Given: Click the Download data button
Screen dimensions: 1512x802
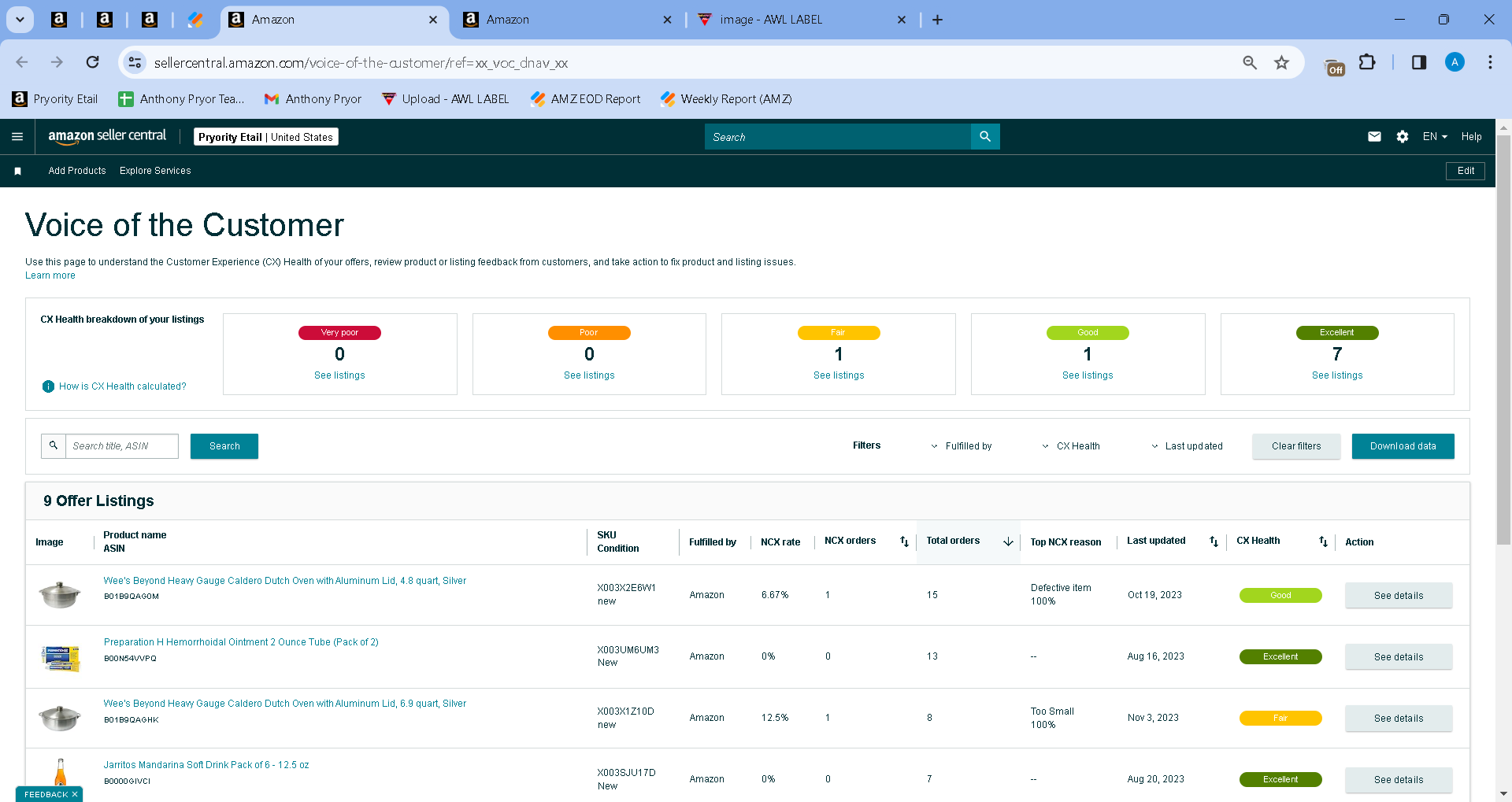Looking at the screenshot, I should [1403, 446].
